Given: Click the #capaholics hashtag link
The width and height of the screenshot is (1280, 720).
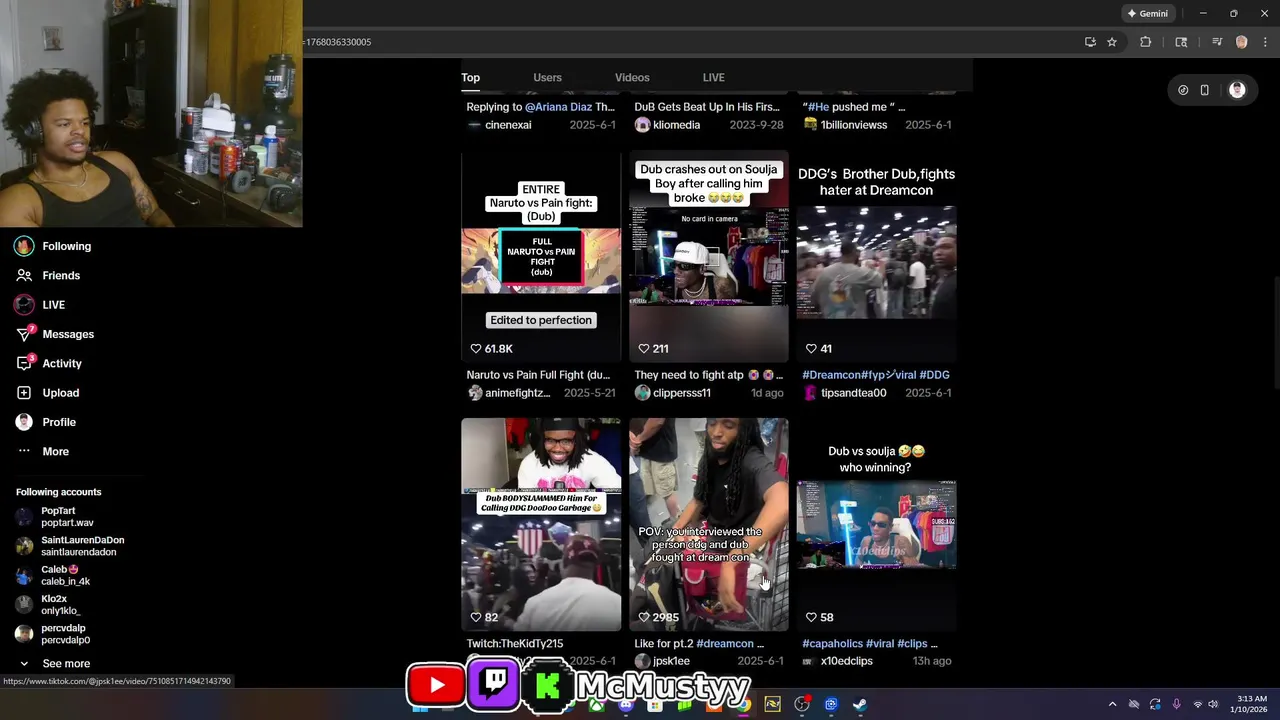Looking at the screenshot, I should pyautogui.click(x=832, y=643).
